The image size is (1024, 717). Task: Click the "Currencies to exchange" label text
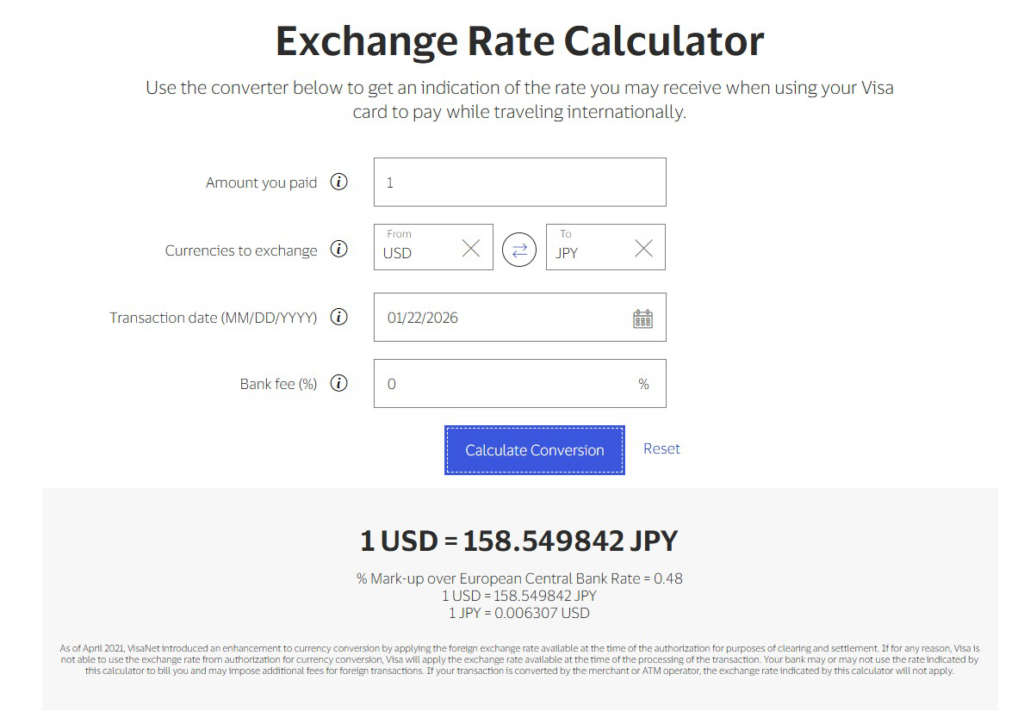click(x=241, y=251)
